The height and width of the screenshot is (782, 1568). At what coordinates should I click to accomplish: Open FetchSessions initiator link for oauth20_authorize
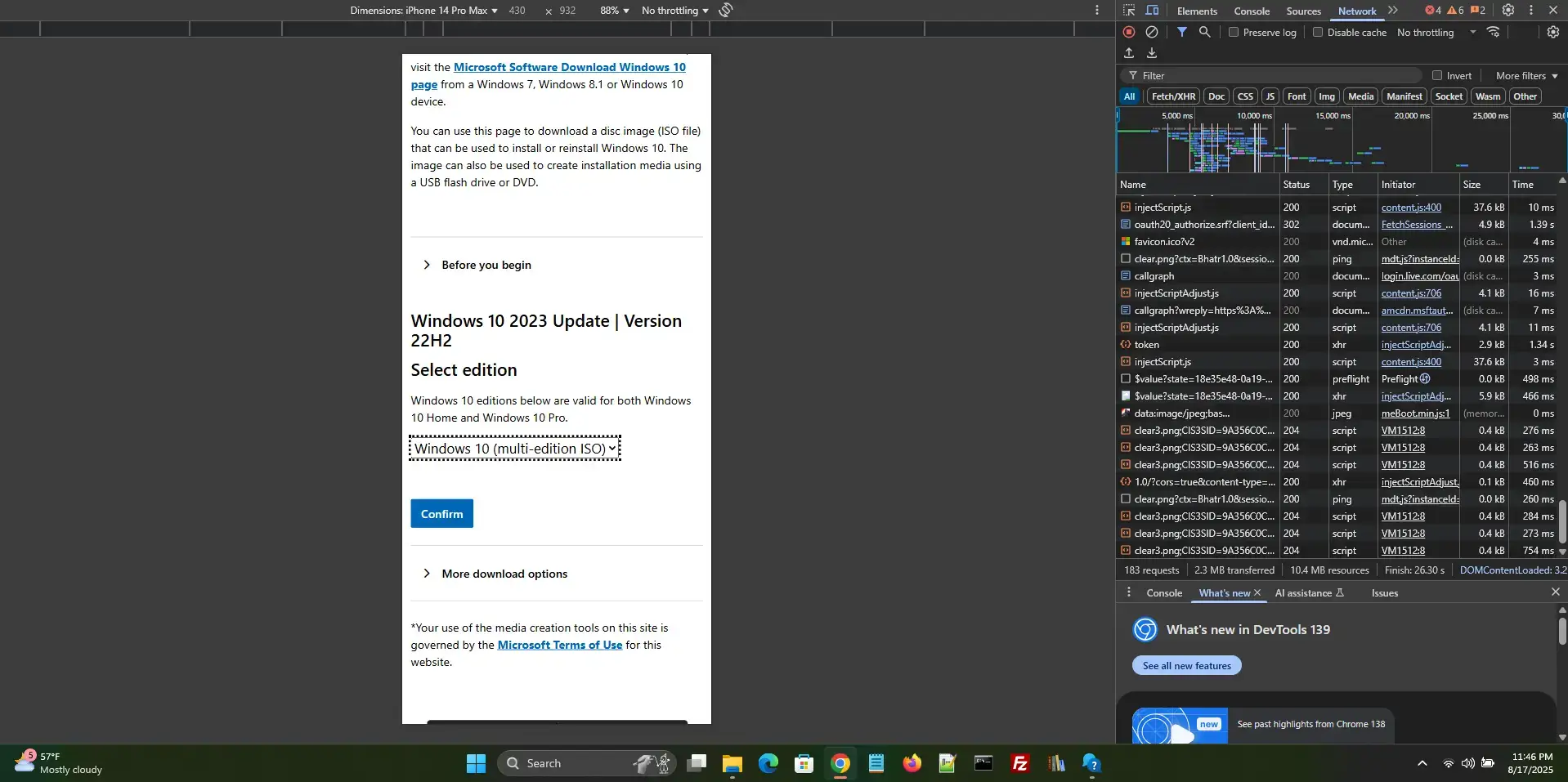pyautogui.click(x=1417, y=225)
